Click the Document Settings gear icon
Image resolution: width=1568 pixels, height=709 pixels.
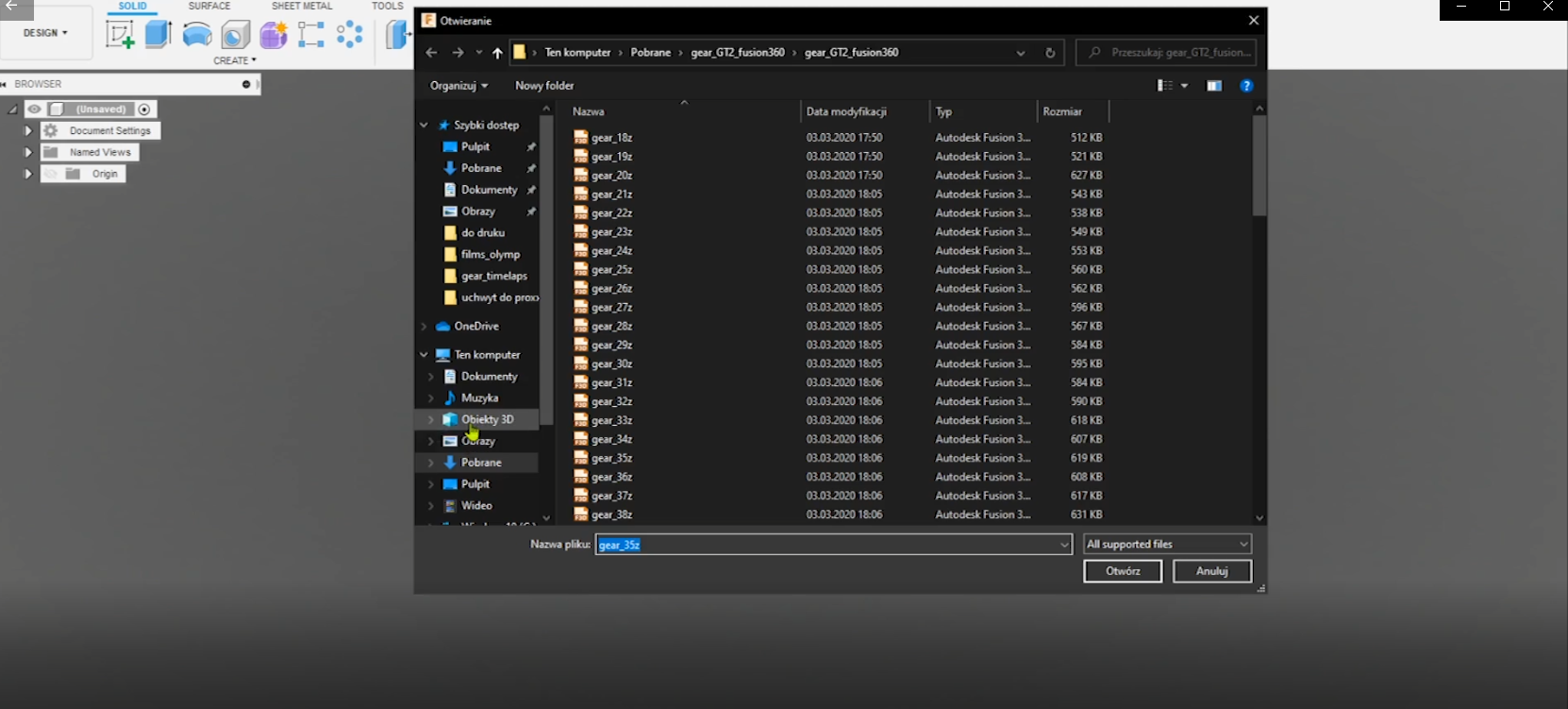[51, 130]
